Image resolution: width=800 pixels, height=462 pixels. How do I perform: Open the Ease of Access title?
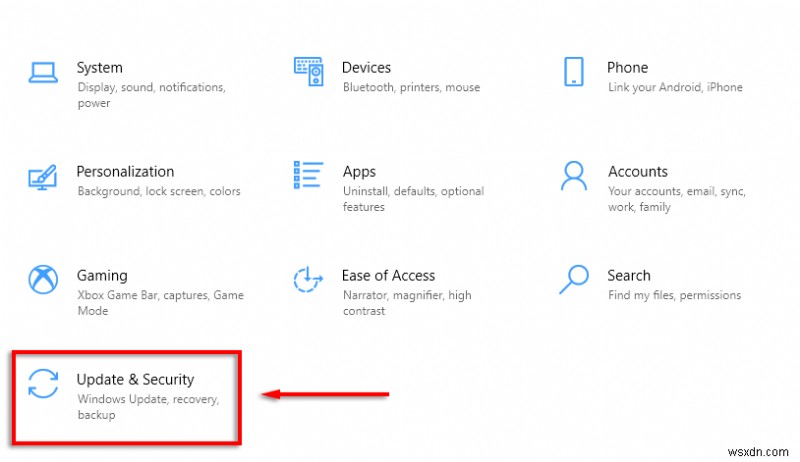[x=388, y=275]
